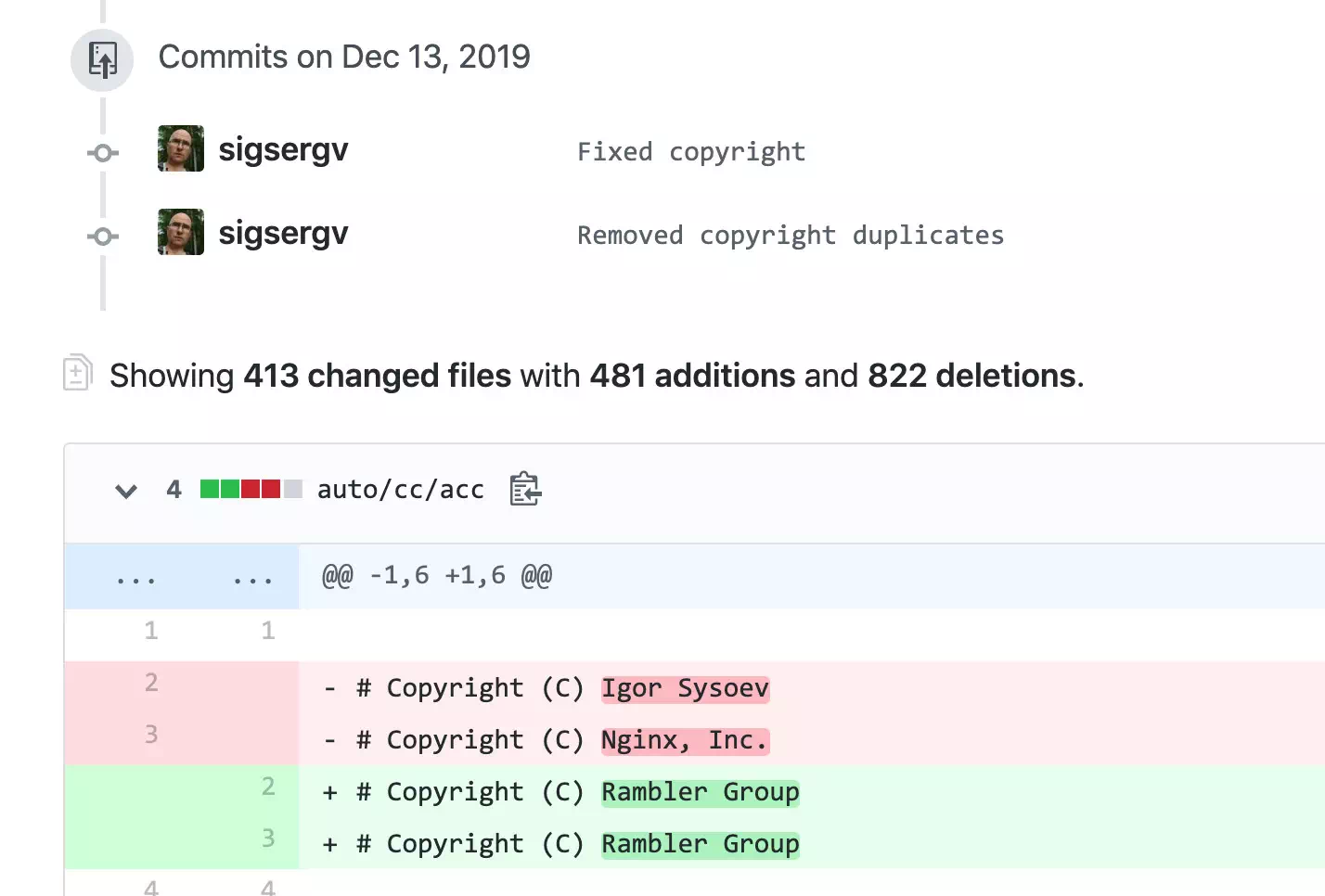Open sigsergv avatar on Removed duplicates commit
The height and width of the screenshot is (896, 1325).
click(x=181, y=233)
